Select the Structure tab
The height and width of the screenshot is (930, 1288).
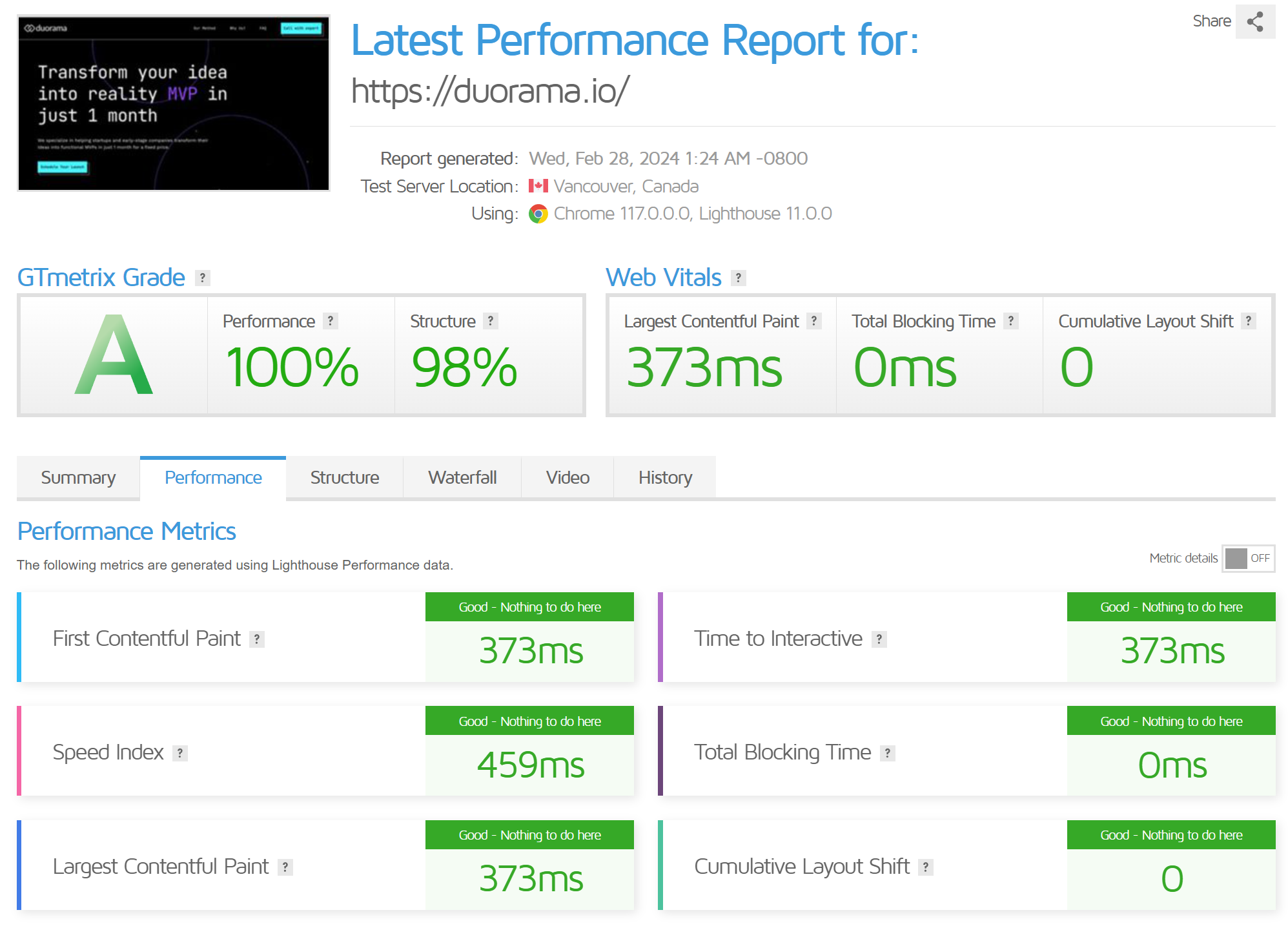point(345,478)
